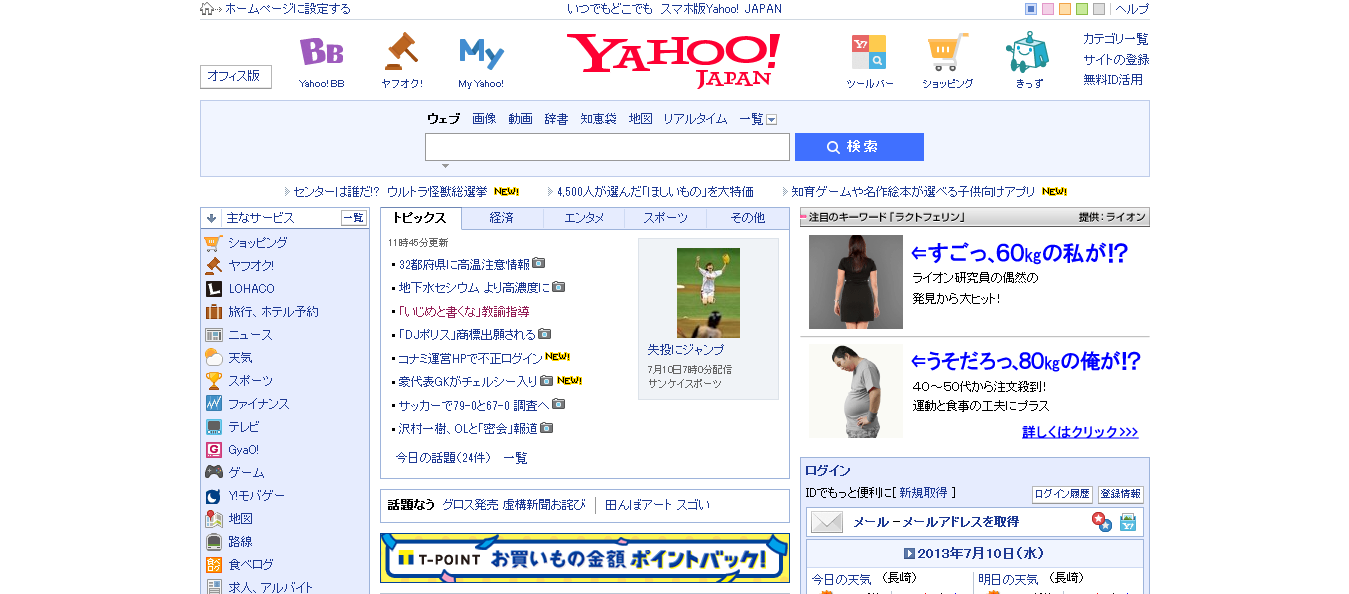Open headline コナミ運営HPで不正ログイン
1349x594 pixels.
coord(470,358)
